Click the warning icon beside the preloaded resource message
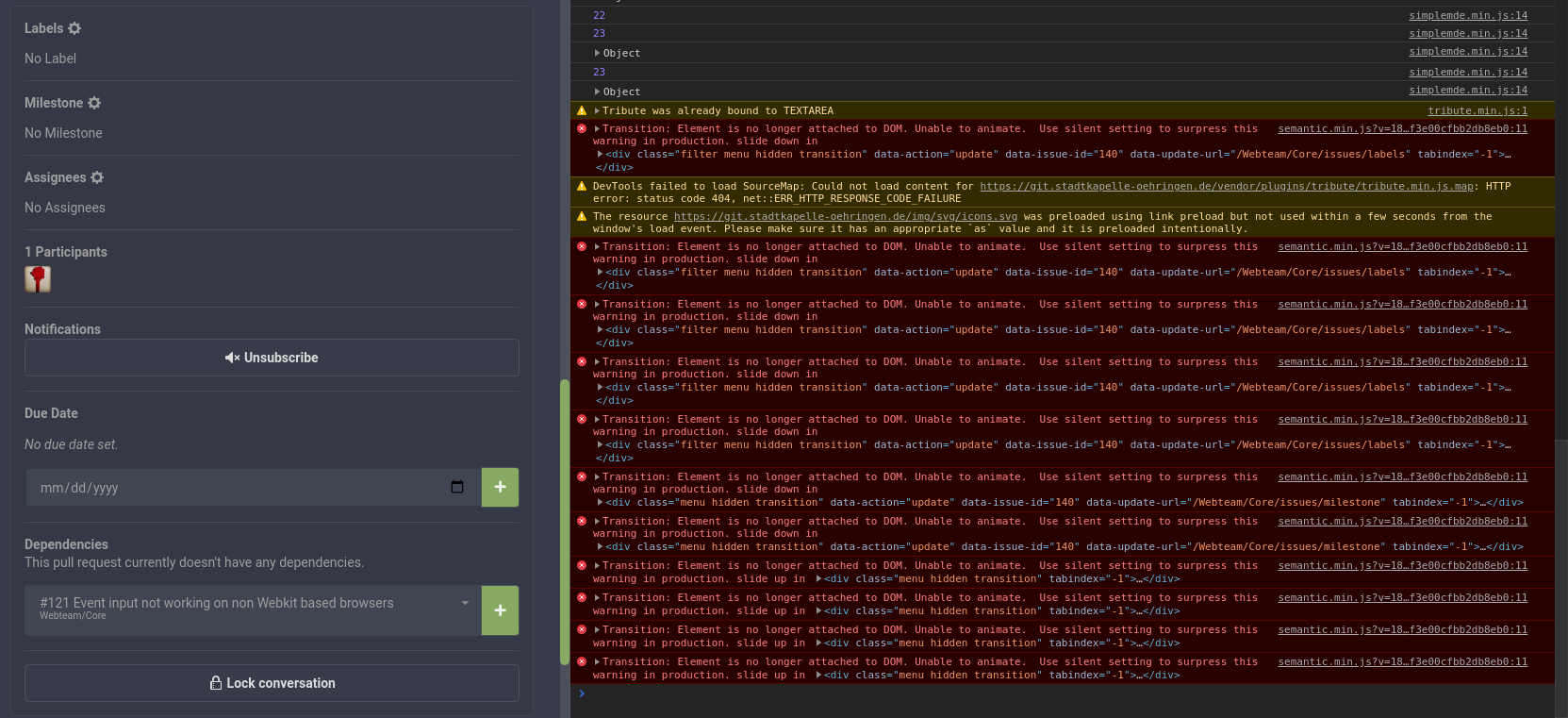Viewport: 1568px width, 718px height. pyautogui.click(x=582, y=216)
